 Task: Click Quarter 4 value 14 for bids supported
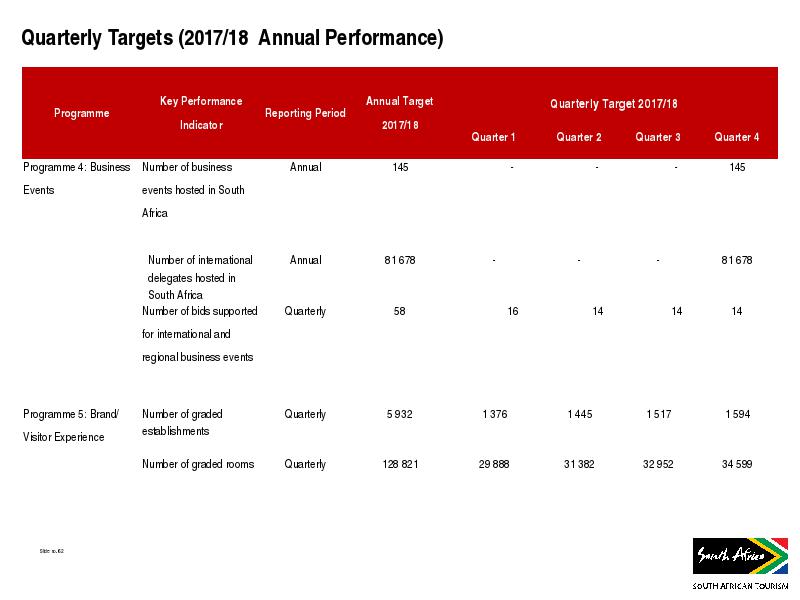(x=737, y=311)
